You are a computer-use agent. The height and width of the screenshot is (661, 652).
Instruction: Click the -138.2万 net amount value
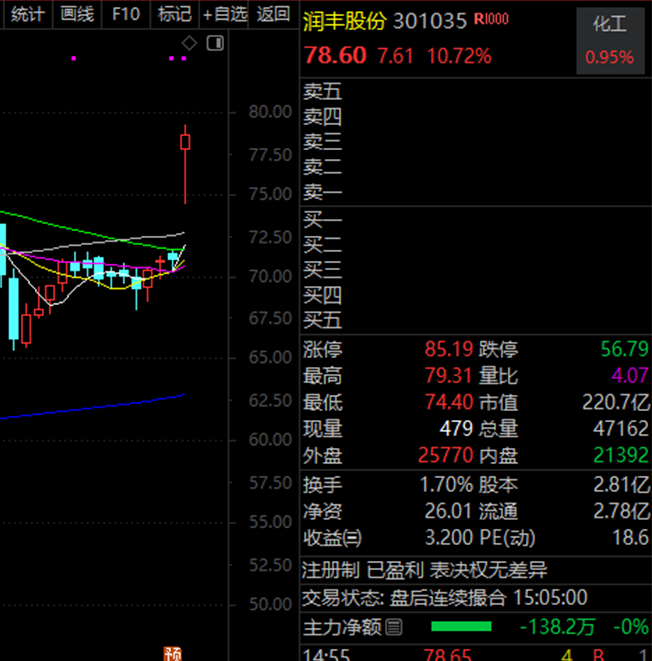pyautogui.click(x=557, y=627)
